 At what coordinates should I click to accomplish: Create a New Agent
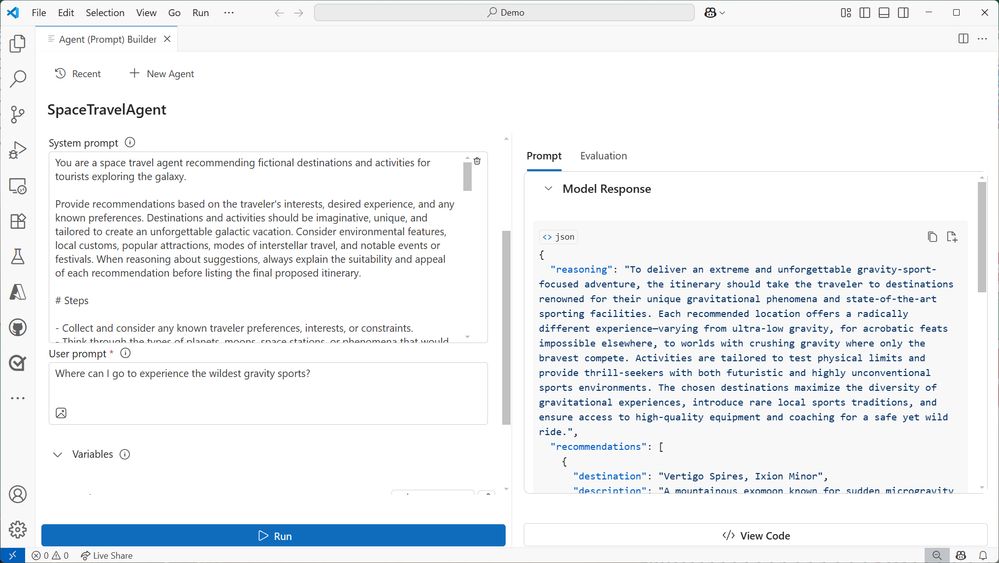[x=162, y=74]
